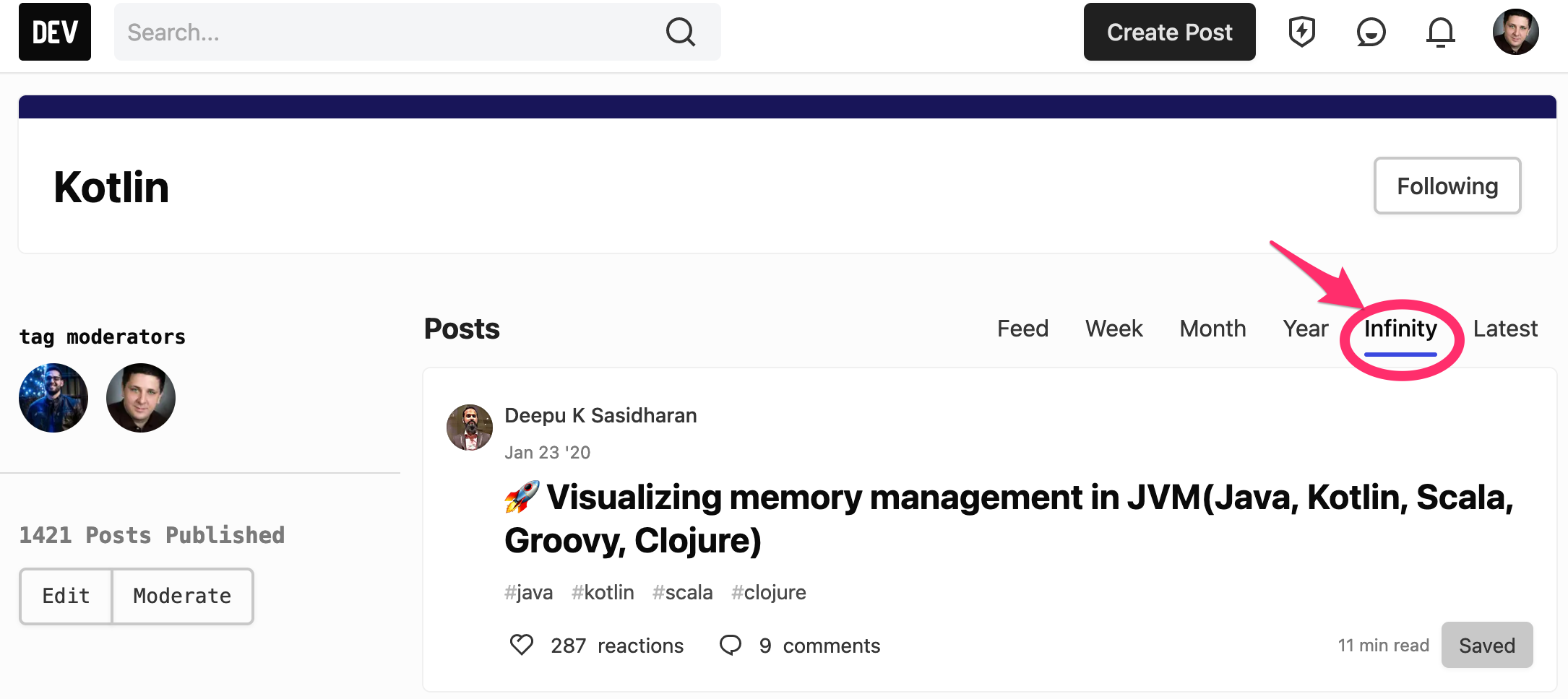Click the Posts heading
Viewport: 1568px width, 699px height.
(462, 329)
